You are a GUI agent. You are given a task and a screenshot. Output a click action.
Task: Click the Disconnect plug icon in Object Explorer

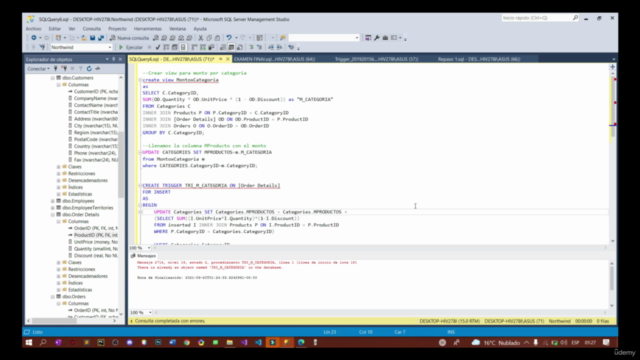[64, 69]
